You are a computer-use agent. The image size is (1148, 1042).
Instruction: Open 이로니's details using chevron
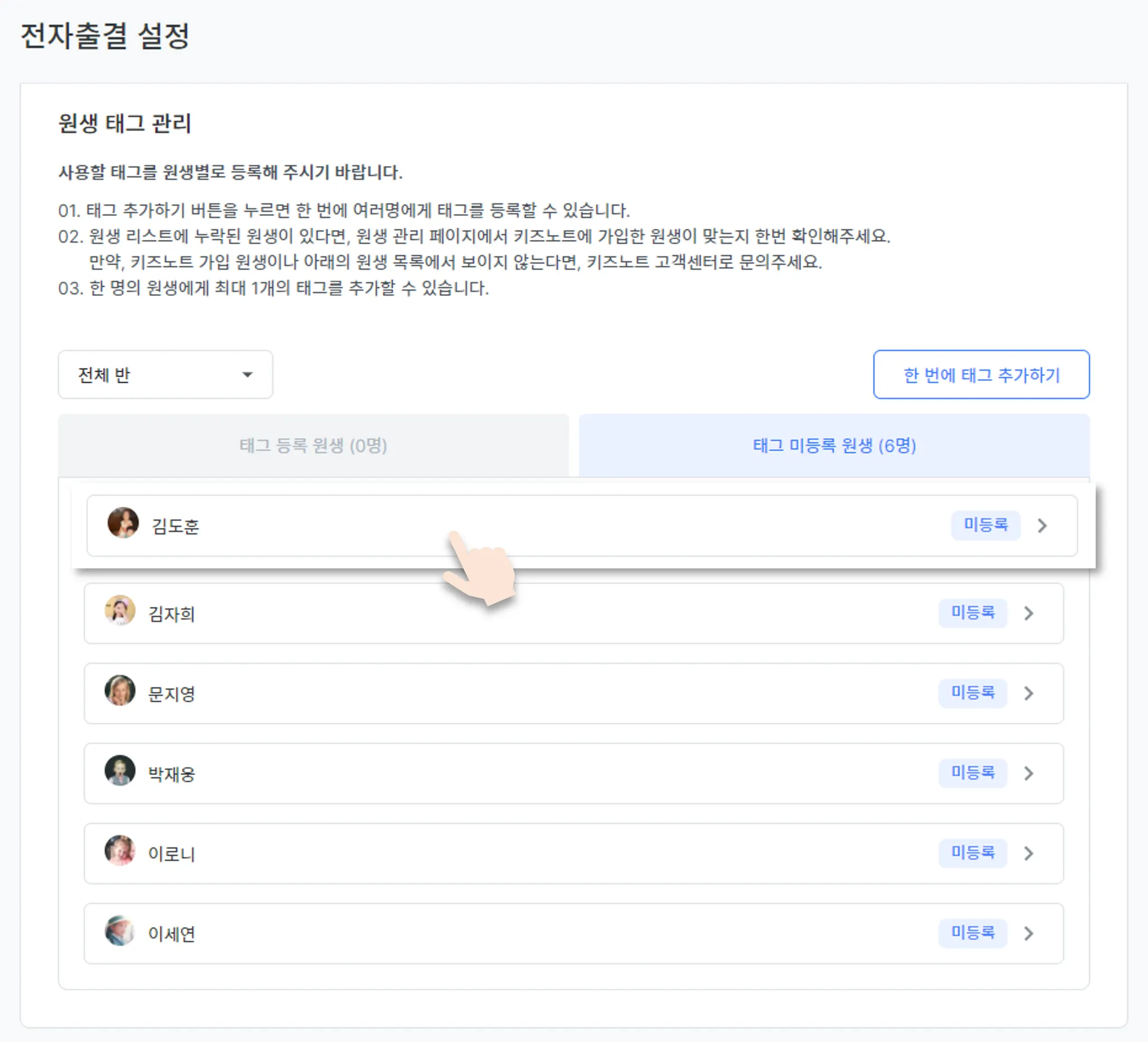tap(1029, 854)
